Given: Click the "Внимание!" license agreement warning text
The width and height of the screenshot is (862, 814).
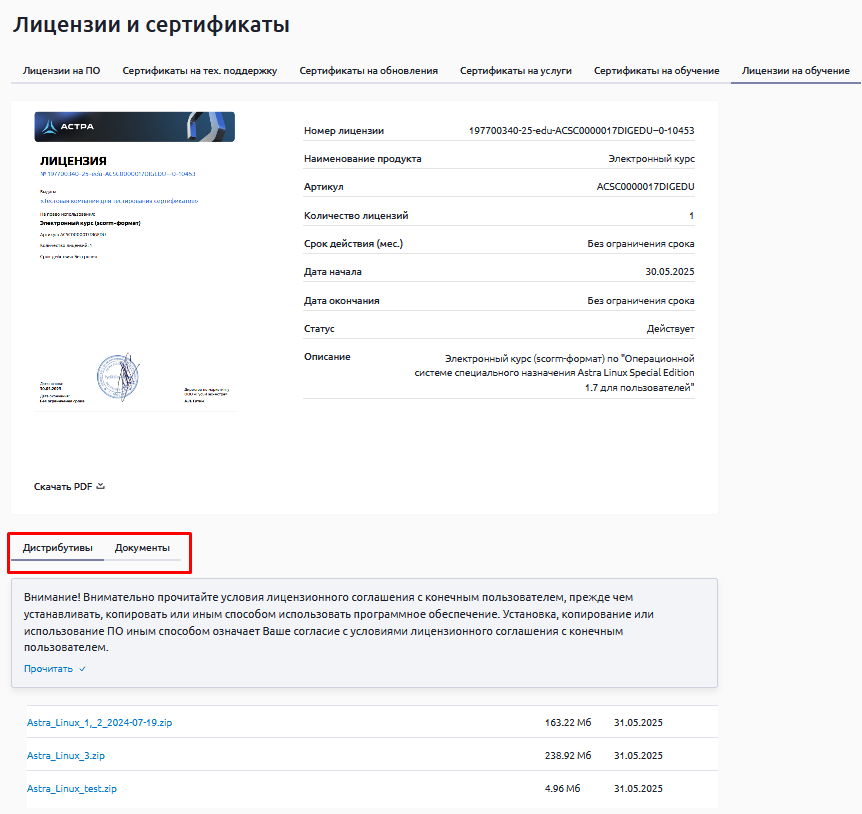Looking at the screenshot, I should click(x=339, y=622).
